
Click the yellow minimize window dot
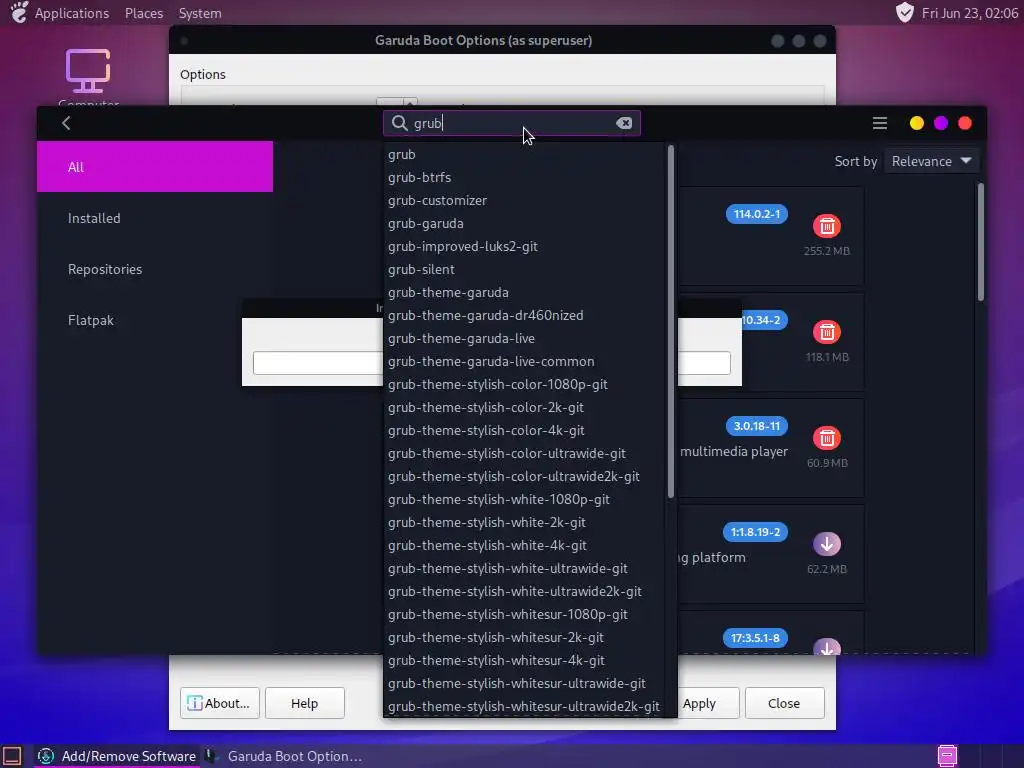917,123
